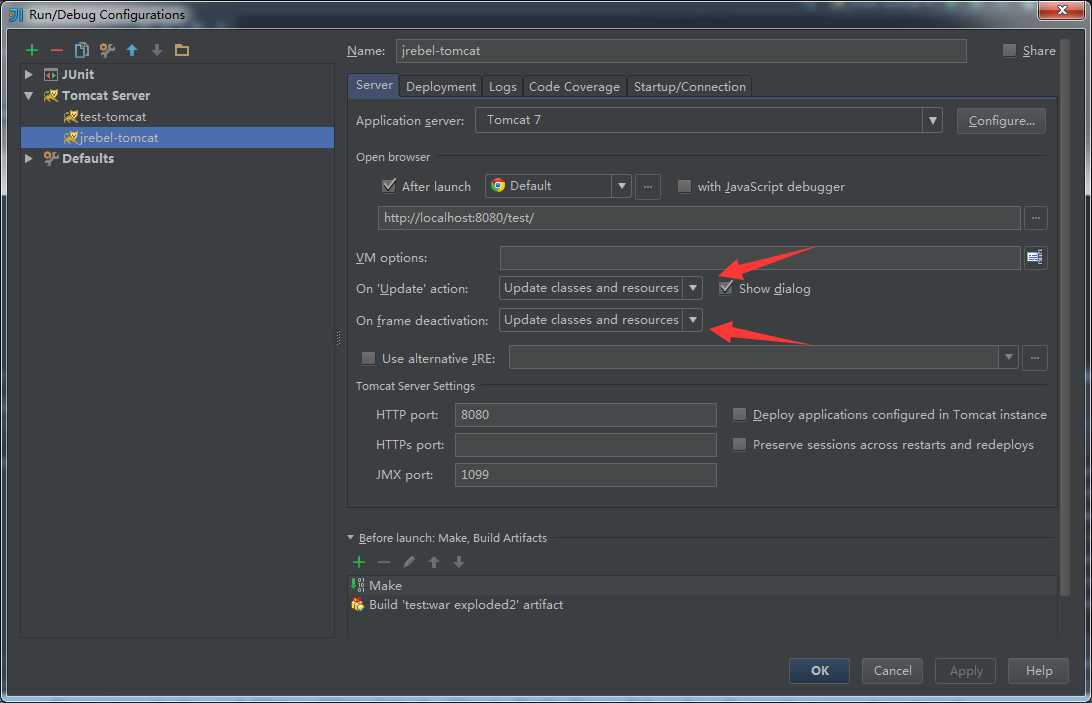Enable Deploy applications configured in Tomcat instance
1092x703 pixels.
tap(739, 414)
